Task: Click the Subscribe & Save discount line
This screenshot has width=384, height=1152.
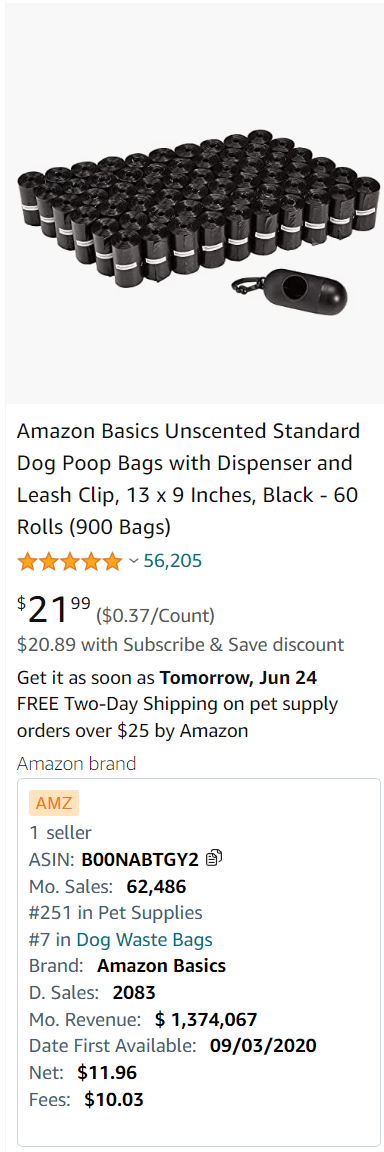Action: pyautogui.click(x=181, y=645)
